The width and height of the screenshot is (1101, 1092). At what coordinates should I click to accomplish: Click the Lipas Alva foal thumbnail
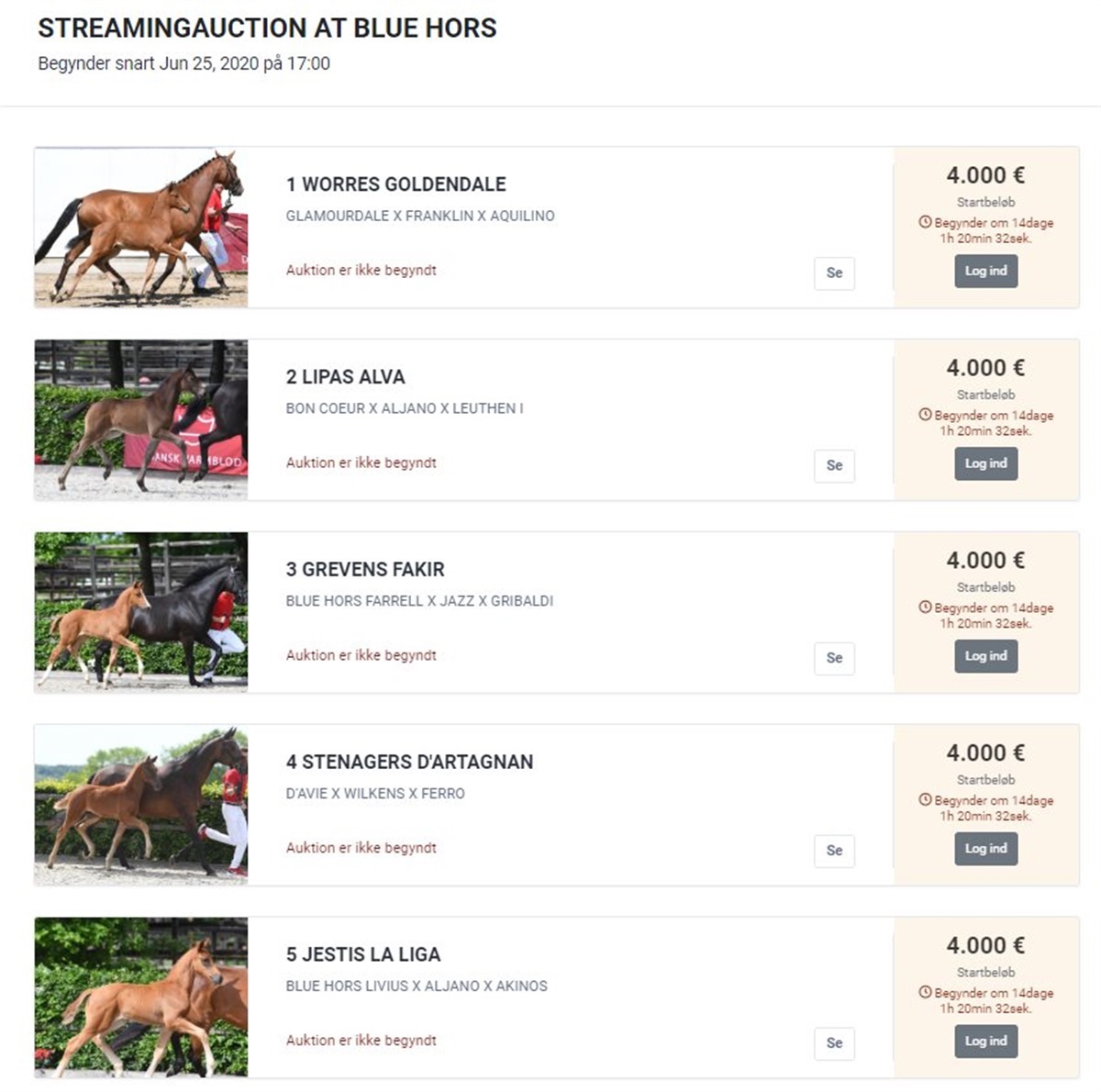pyautogui.click(x=141, y=420)
